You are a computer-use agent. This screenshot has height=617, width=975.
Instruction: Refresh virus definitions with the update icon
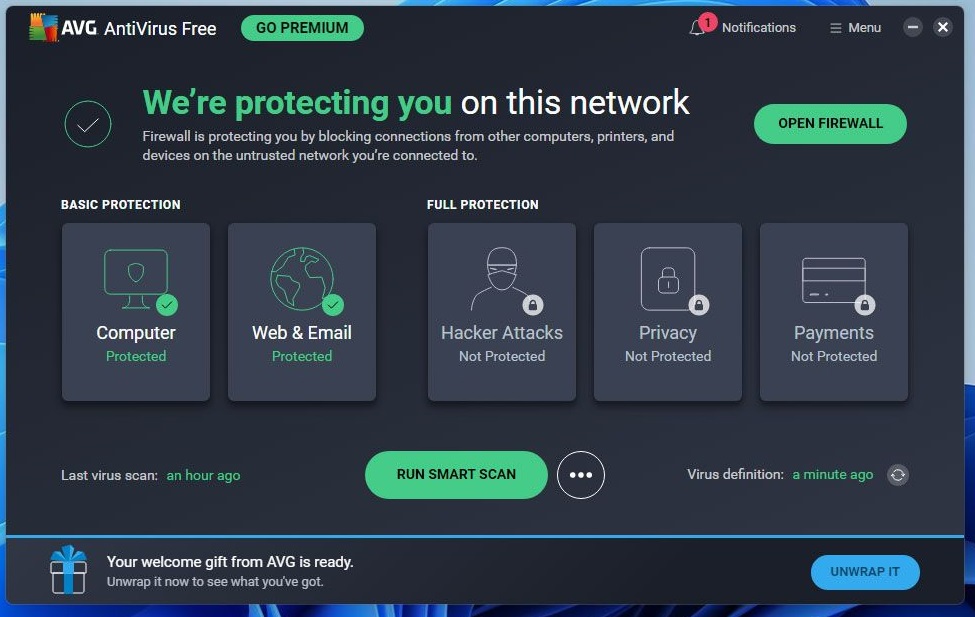[x=898, y=475]
